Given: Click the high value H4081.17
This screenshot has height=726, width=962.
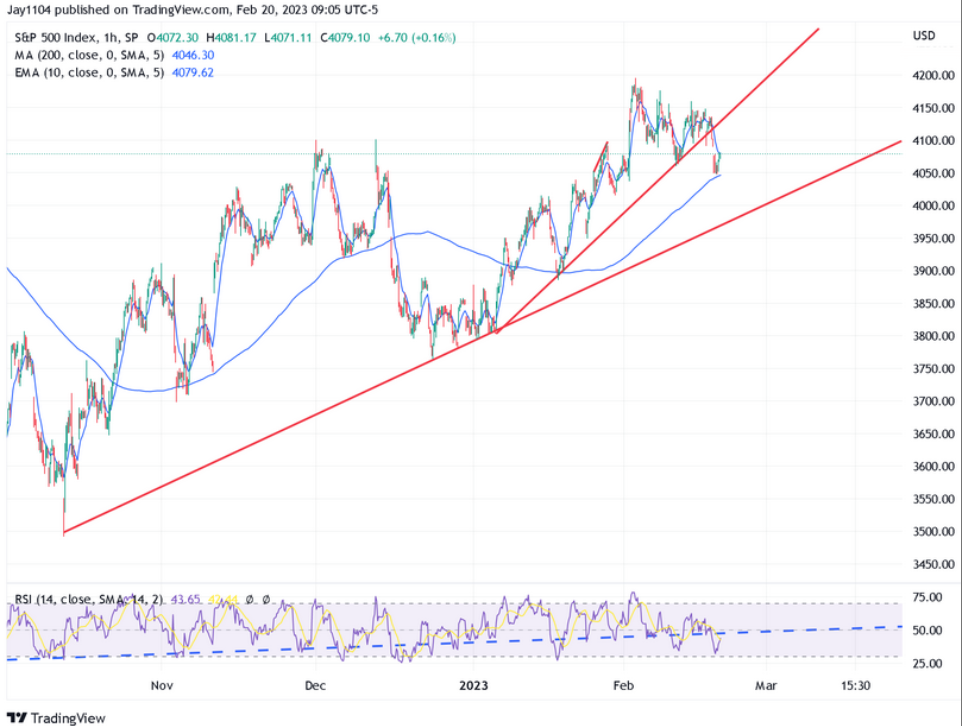Looking at the screenshot, I should pyautogui.click(x=231, y=37).
